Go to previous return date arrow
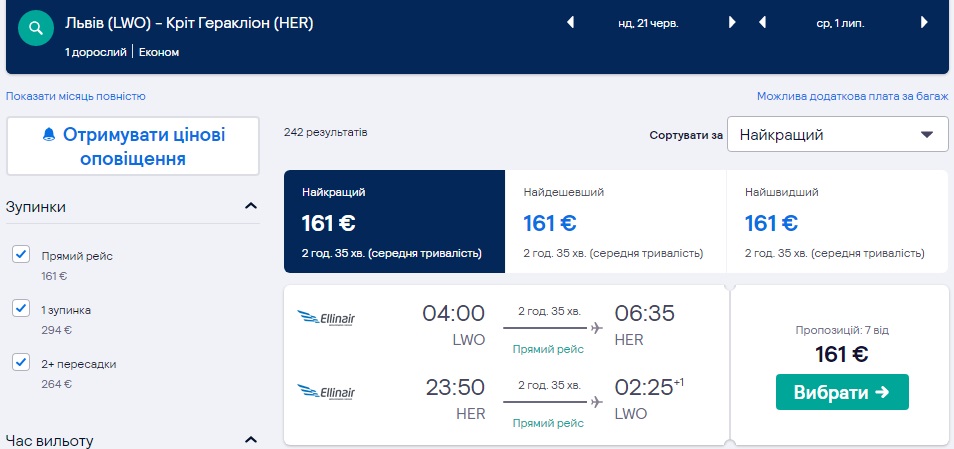 pos(764,23)
